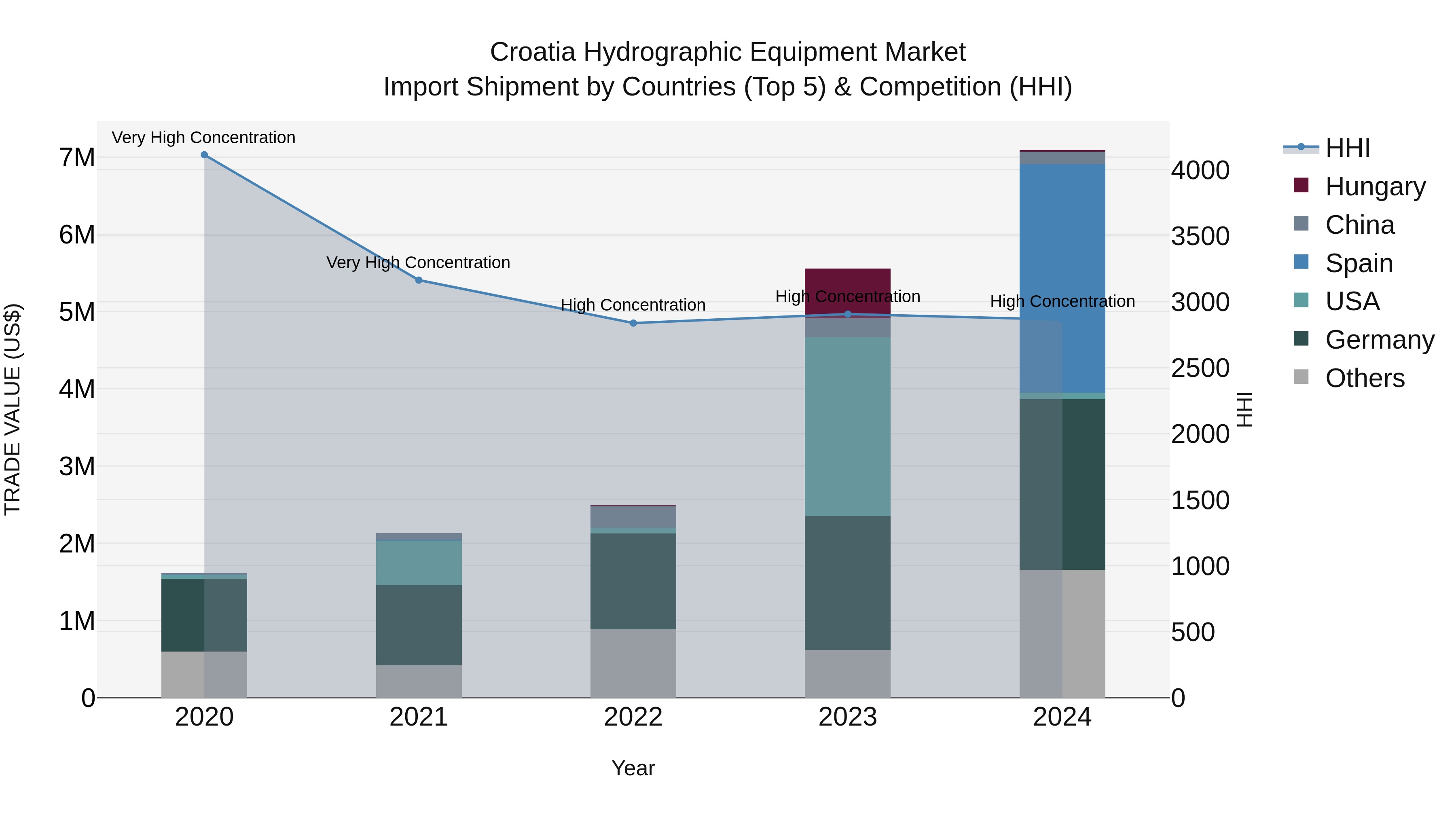
Task: Click the Others segment of 2020 bar
Action: [204, 674]
